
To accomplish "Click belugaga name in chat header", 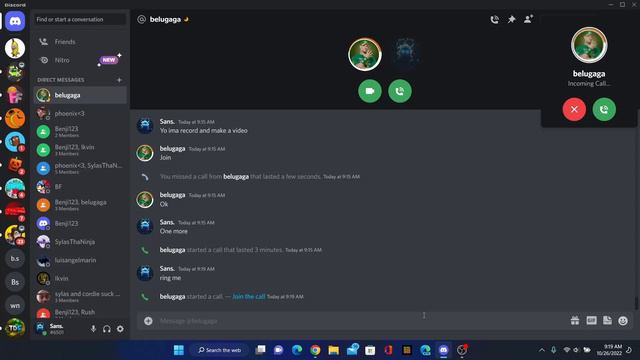I will pos(165,19).
